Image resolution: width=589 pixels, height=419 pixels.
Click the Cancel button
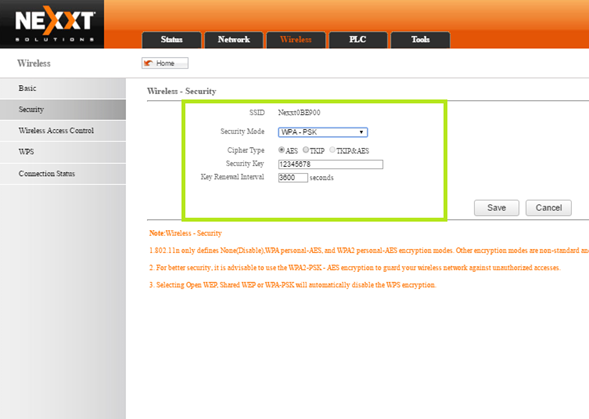tap(548, 208)
